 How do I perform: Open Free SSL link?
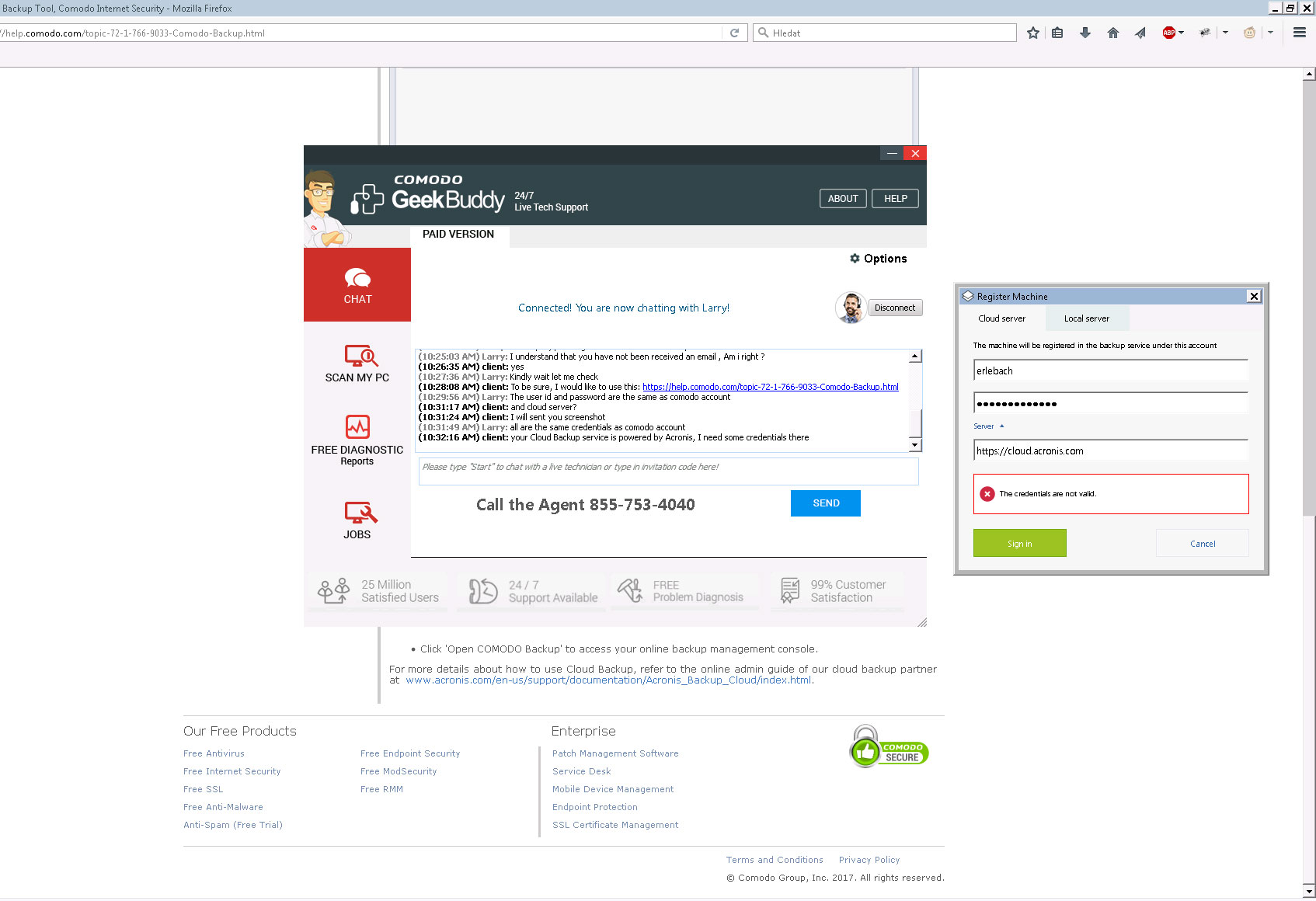(203, 789)
